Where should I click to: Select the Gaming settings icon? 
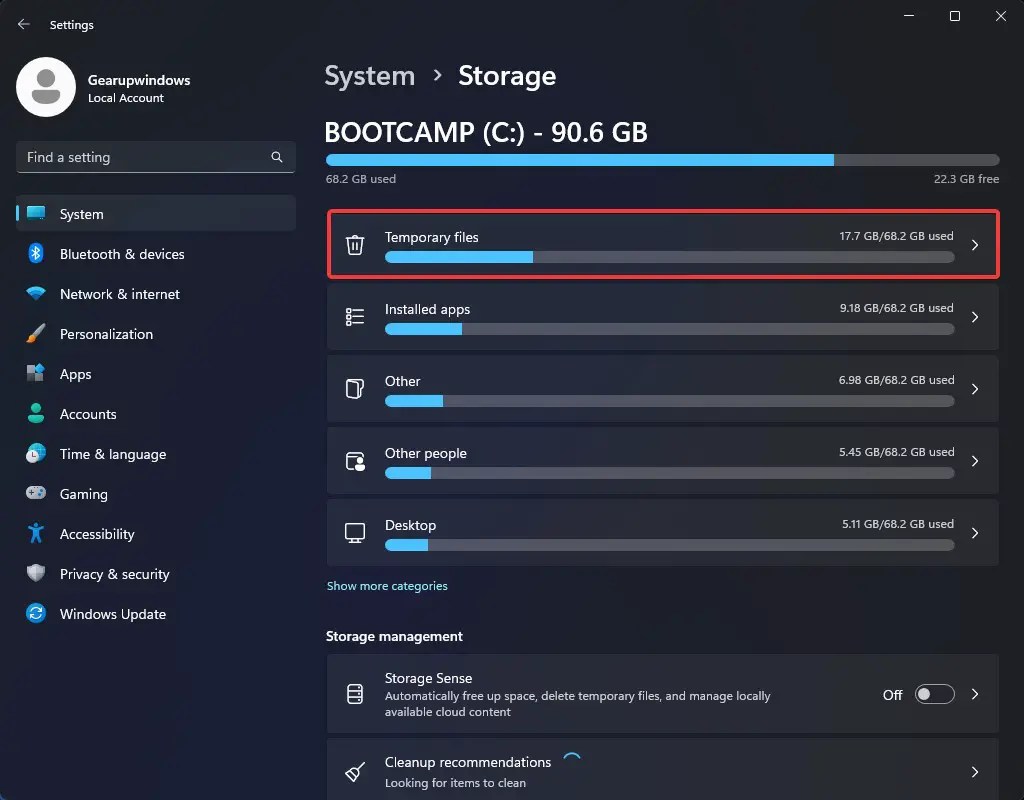[36, 494]
